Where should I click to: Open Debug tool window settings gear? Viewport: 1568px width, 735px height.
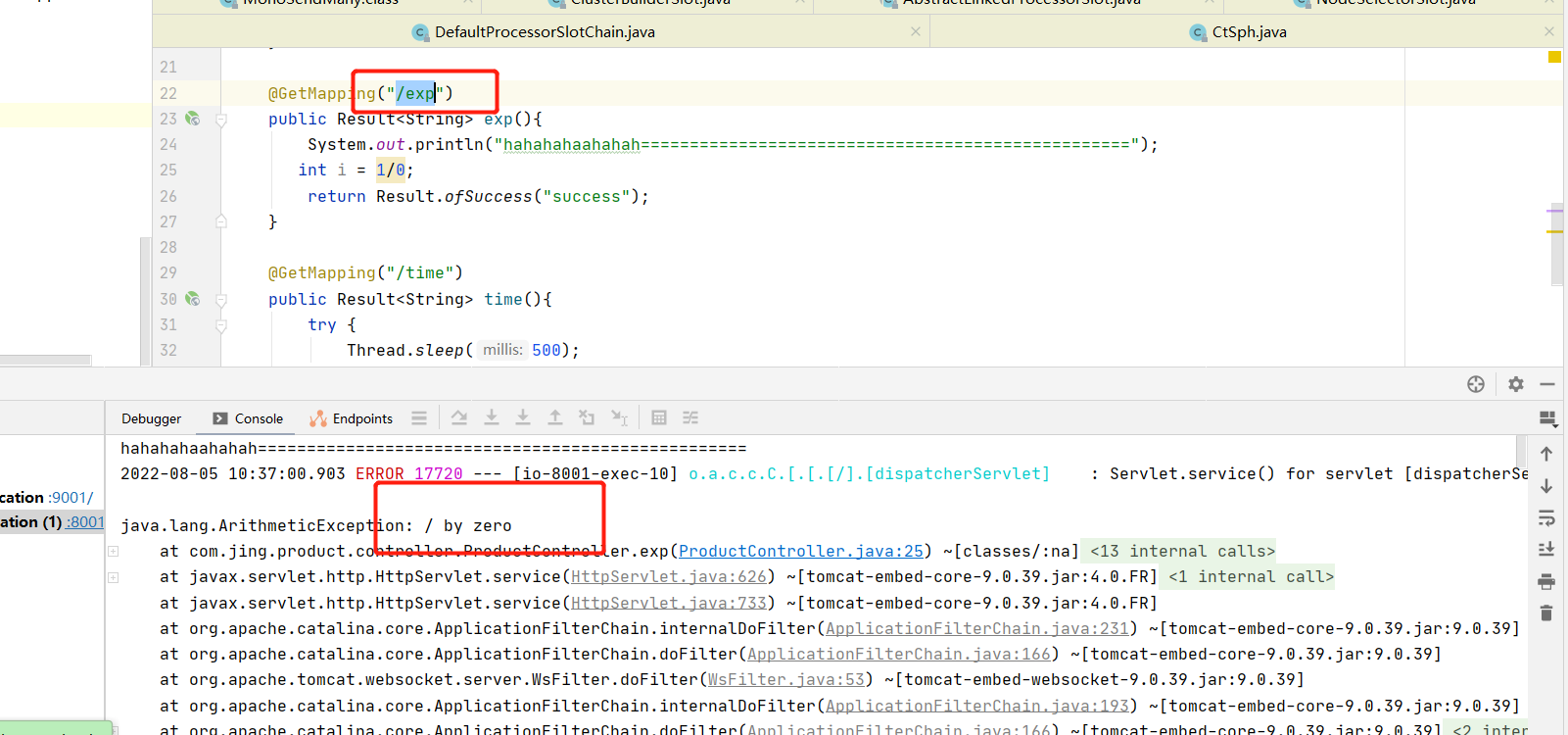(x=1516, y=384)
